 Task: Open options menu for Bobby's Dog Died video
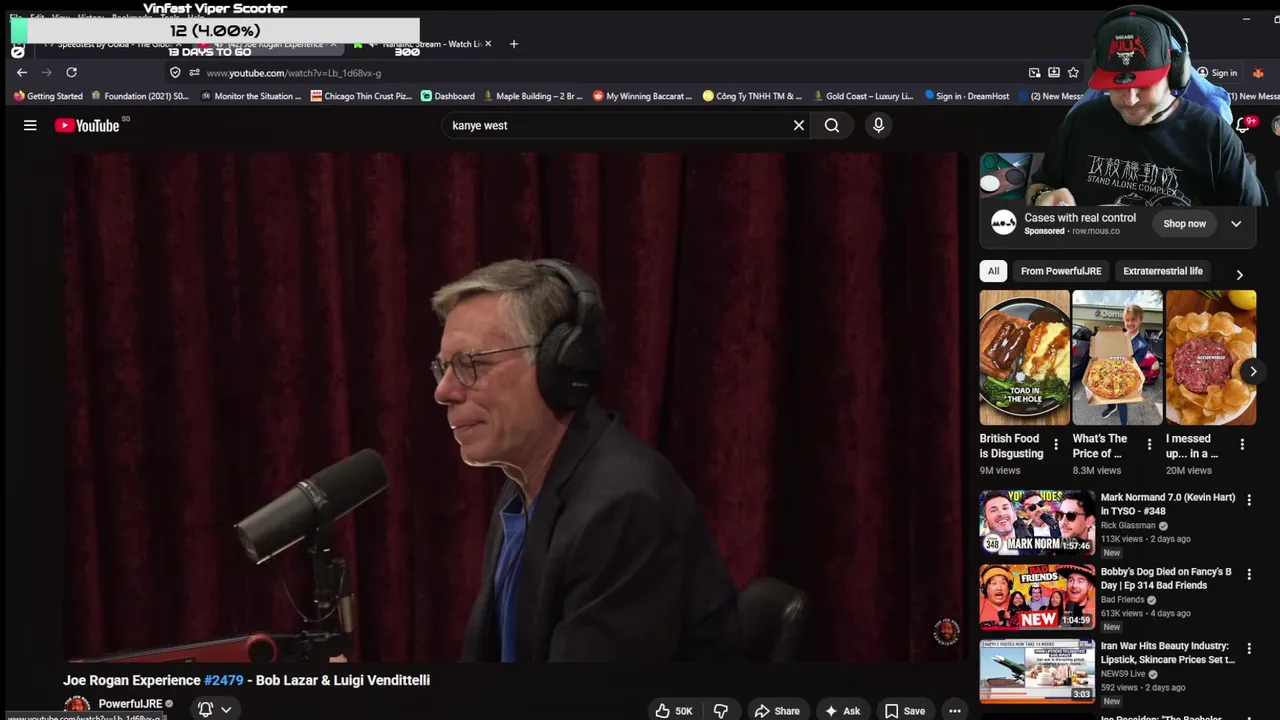(1249, 574)
